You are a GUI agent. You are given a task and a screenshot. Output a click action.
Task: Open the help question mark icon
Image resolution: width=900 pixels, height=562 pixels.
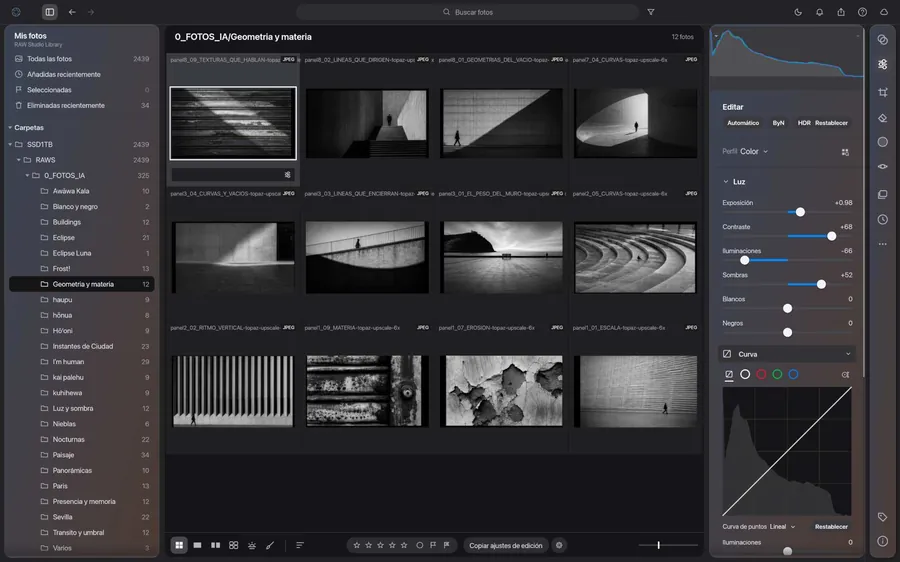point(862,11)
